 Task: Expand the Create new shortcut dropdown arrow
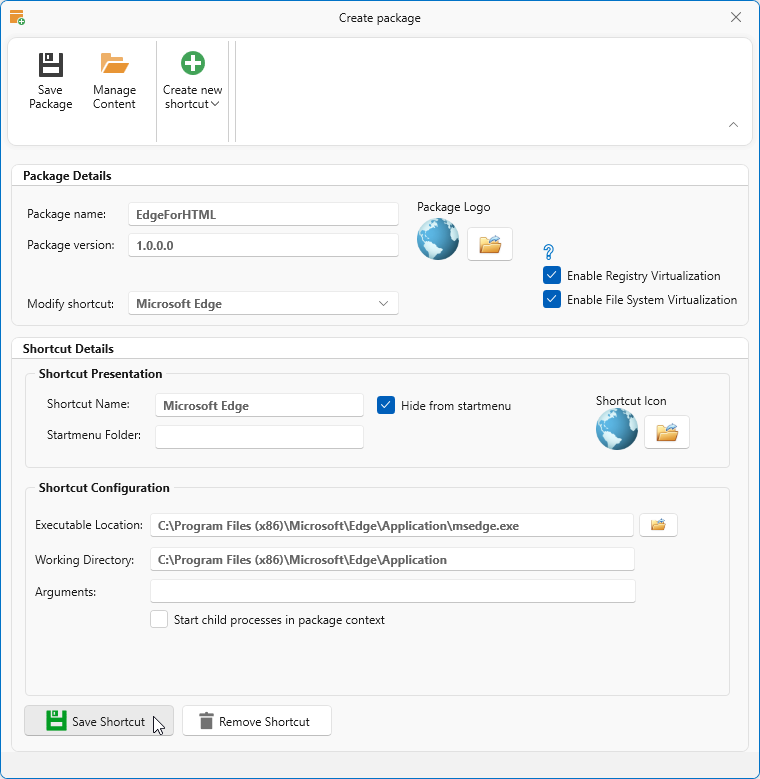[x=215, y=105]
